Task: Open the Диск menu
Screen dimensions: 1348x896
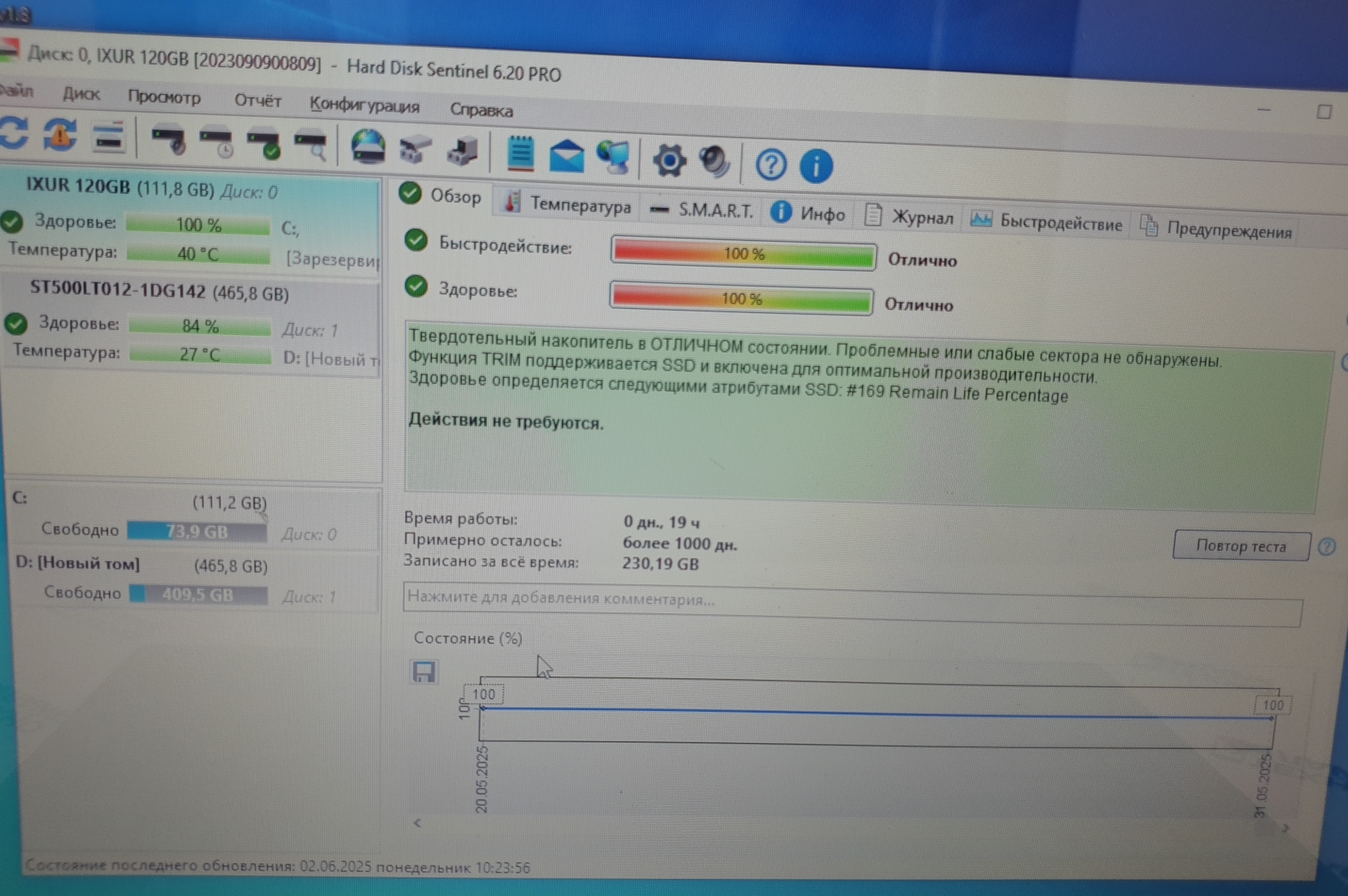Action: [81, 94]
